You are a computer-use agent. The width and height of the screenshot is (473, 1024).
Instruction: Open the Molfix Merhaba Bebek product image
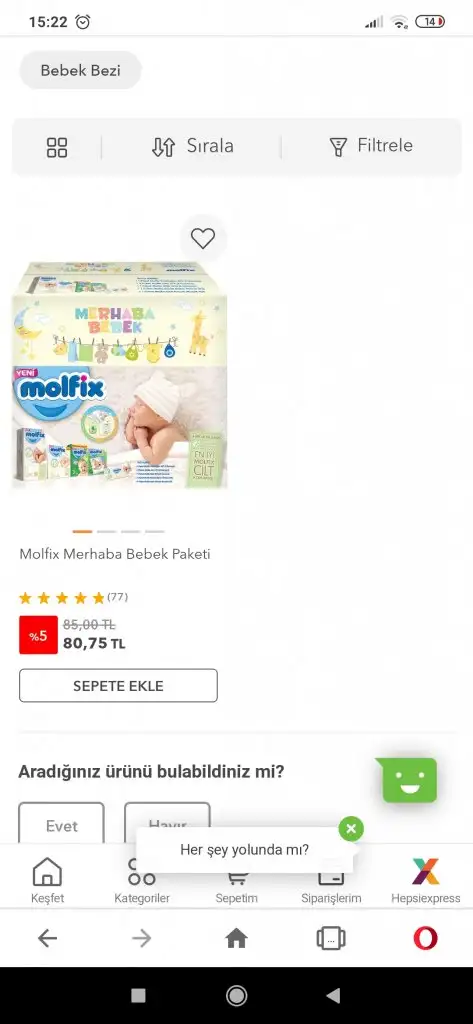coord(119,375)
